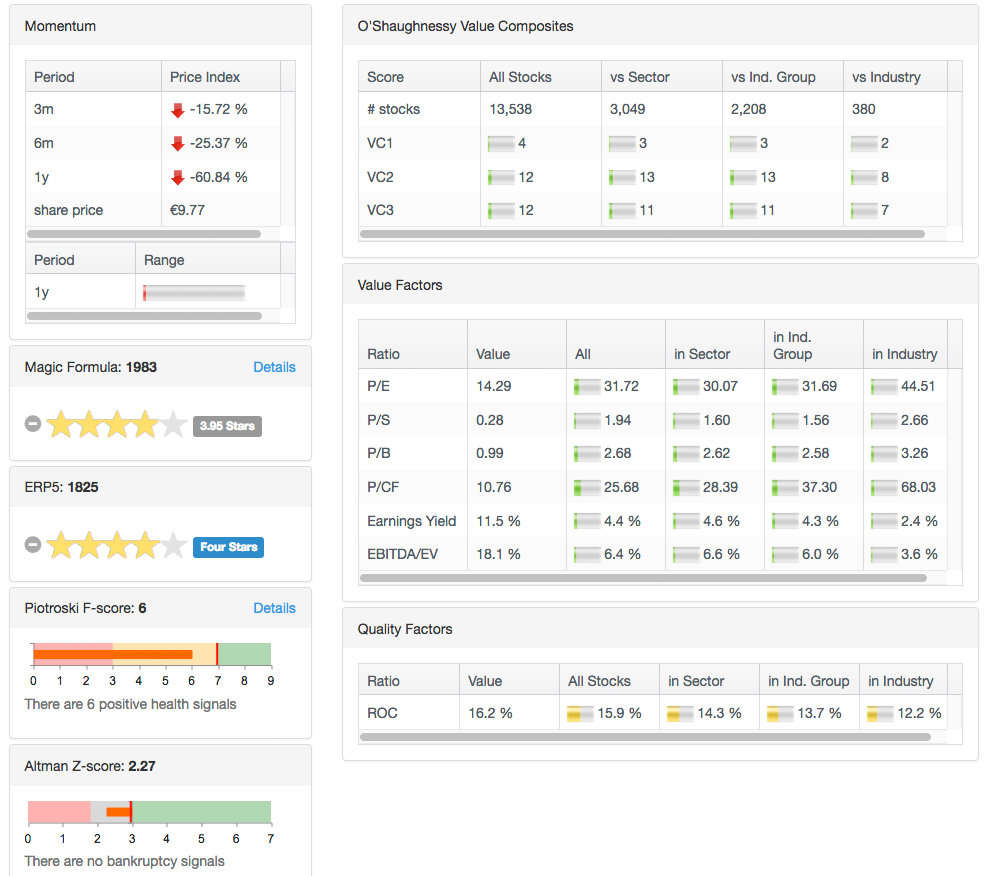Click the first gold star in ERP5 rating

click(x=60, y=546)
